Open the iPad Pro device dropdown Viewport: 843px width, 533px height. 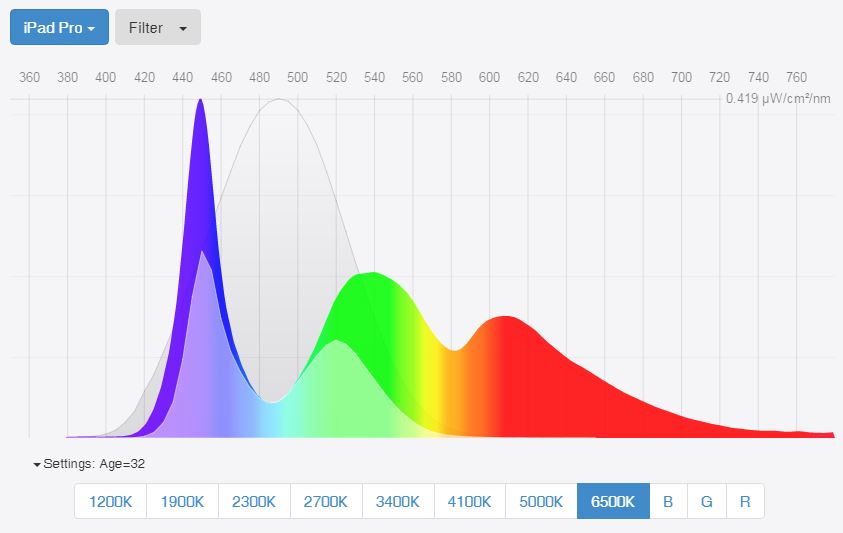point(59,28)
